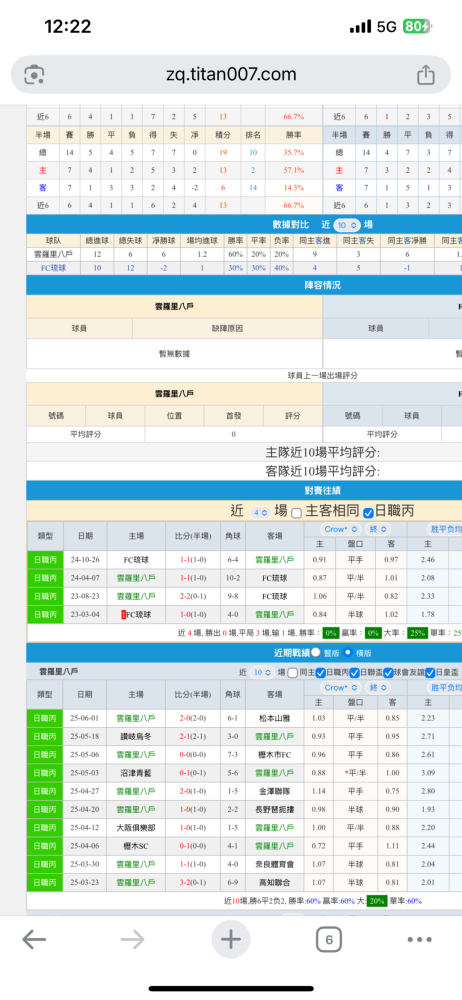Open 奈良體育會 team link
Viewport: 462px width, 1000px height.
pyautogui.click(x=276, y=864)
